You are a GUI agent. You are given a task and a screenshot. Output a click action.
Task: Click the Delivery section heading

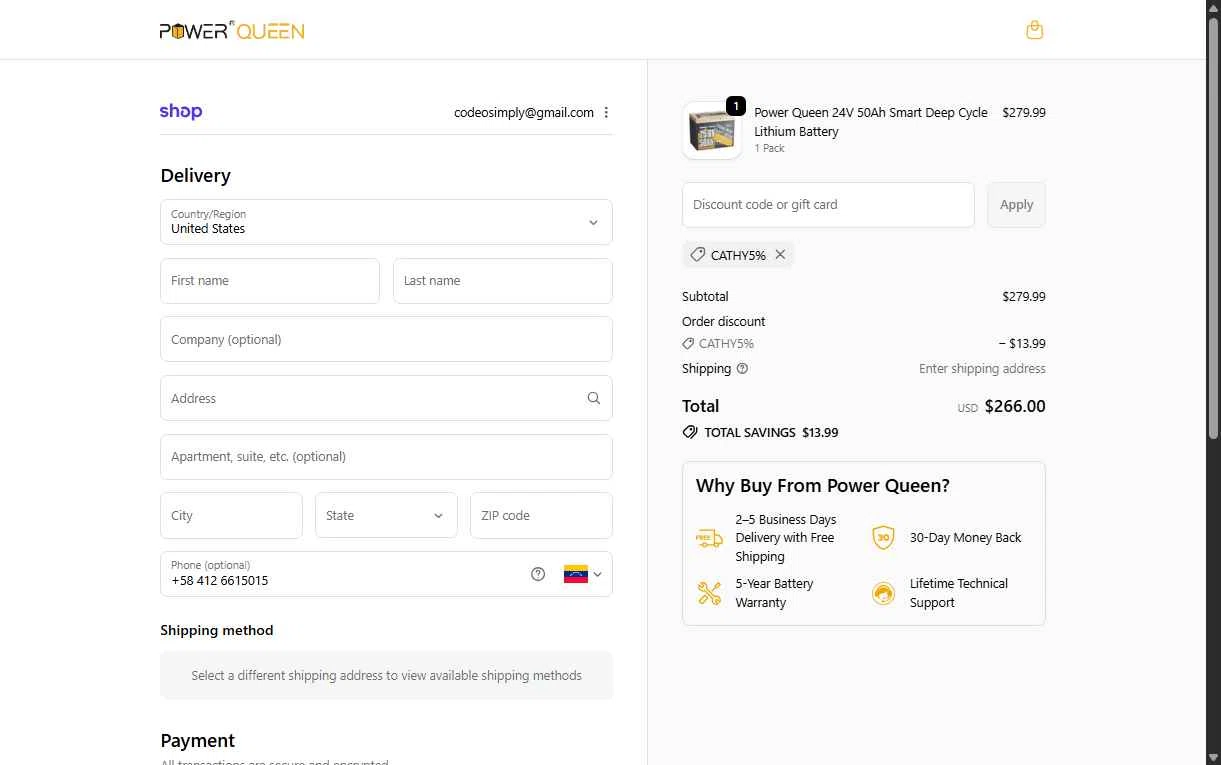tap(196, 176)
